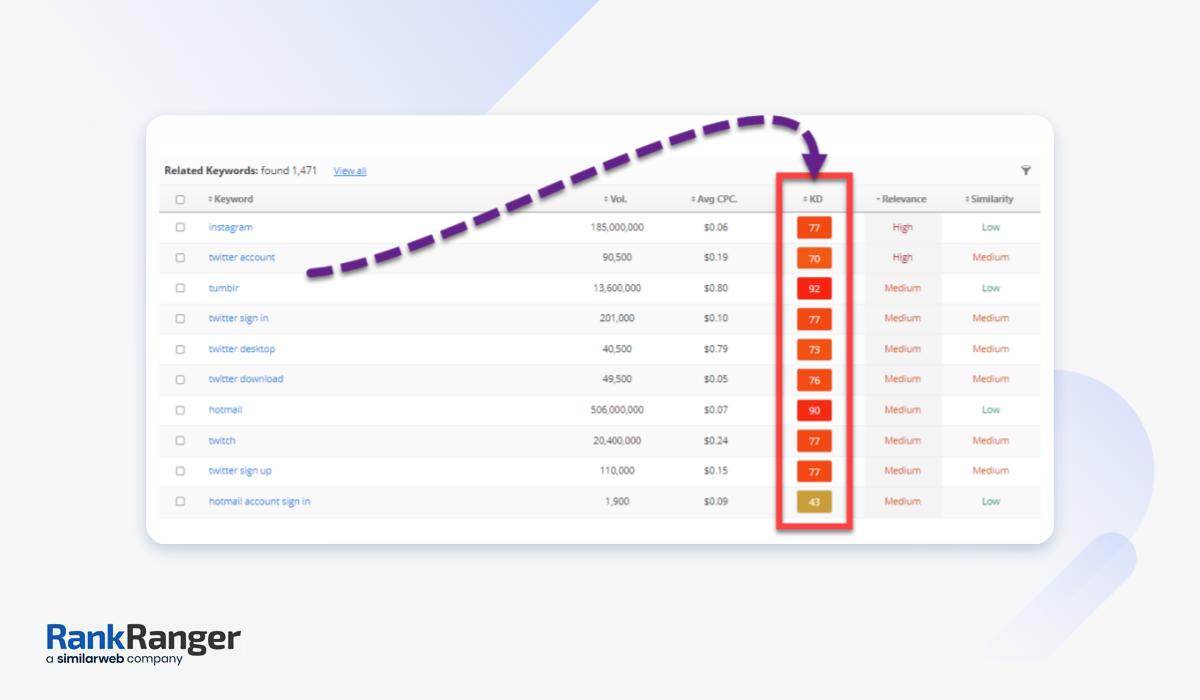Open the tumblr keyword link
Screen dimensions: 1200x700
click(224, 288)
